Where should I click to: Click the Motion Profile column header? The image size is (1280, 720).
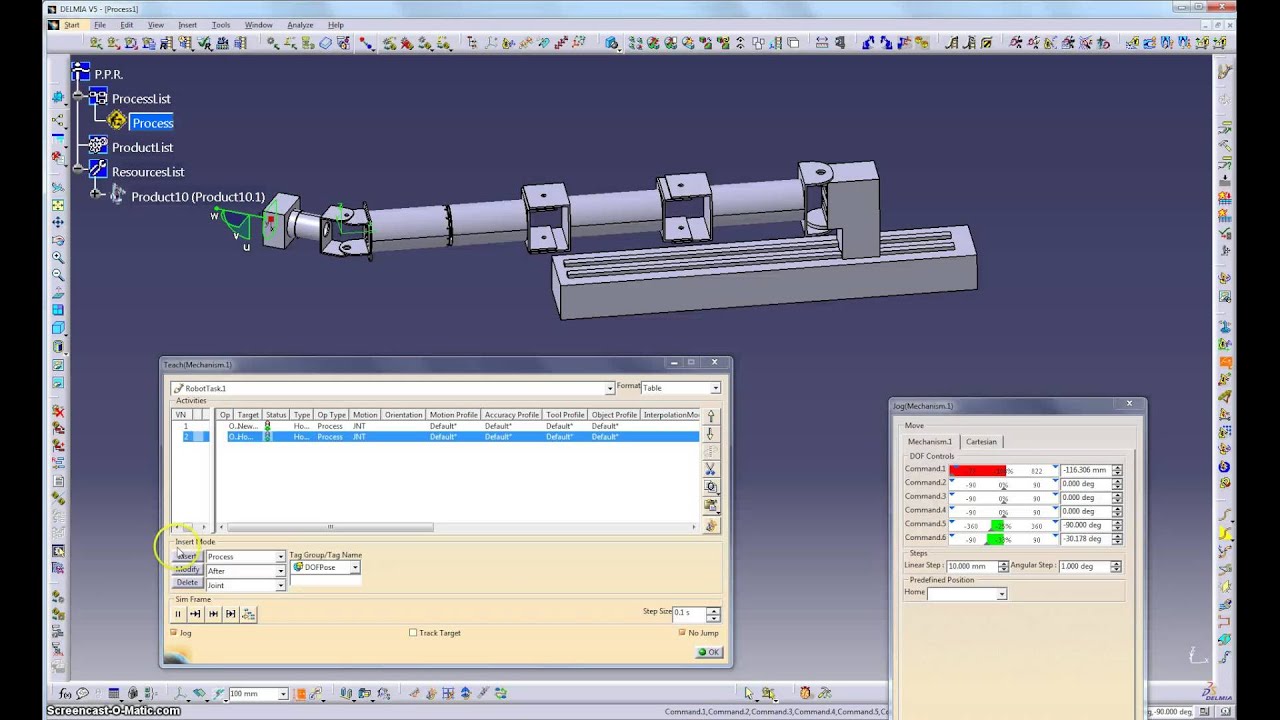[x=453, y=414]
